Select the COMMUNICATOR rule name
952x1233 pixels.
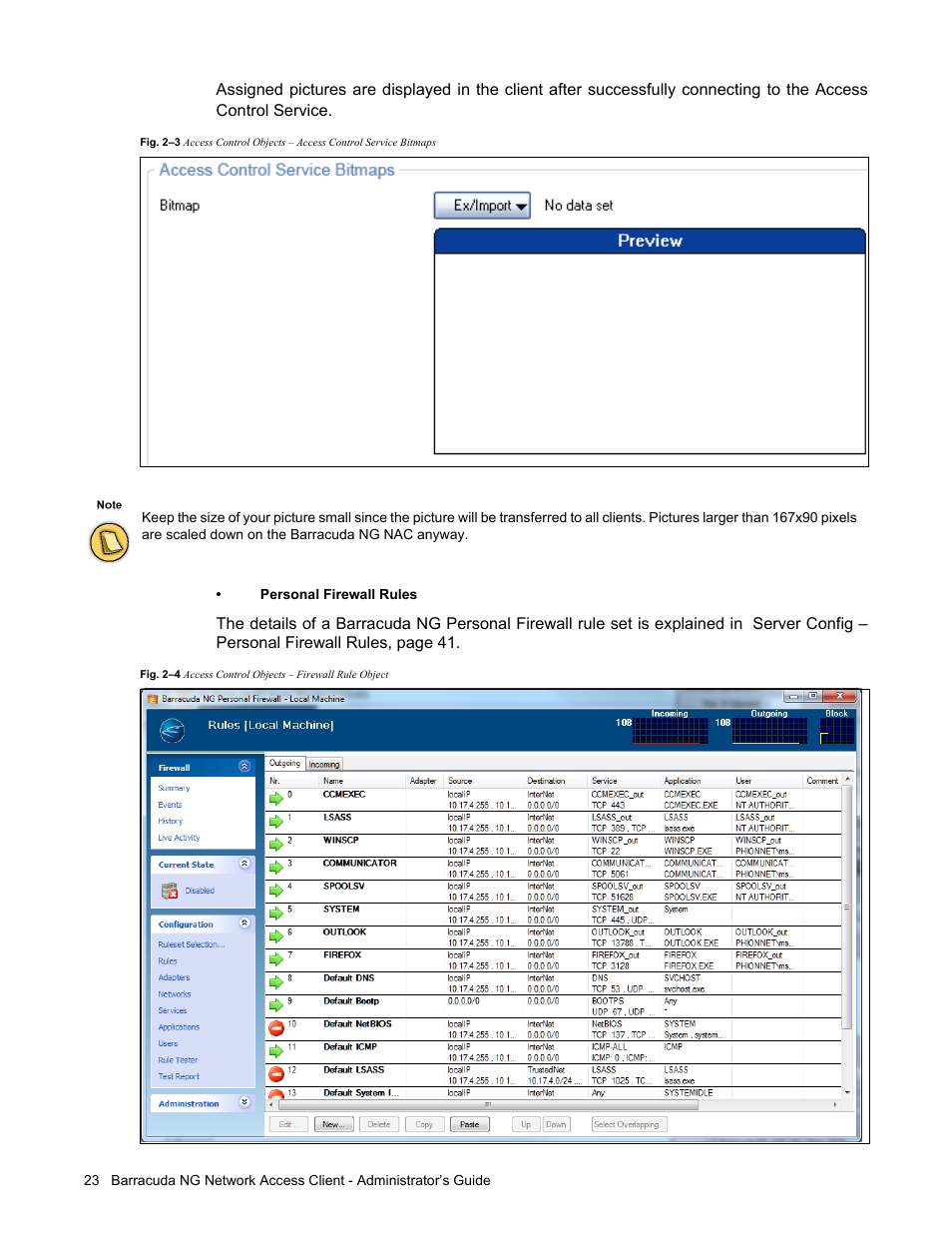359,864
